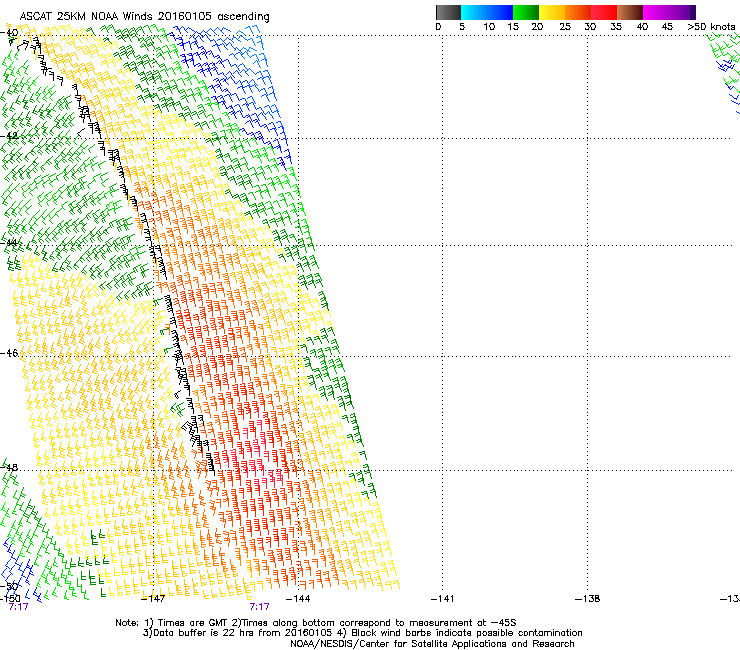Click the "7:17" time beside the -144 label

(260, 607)
